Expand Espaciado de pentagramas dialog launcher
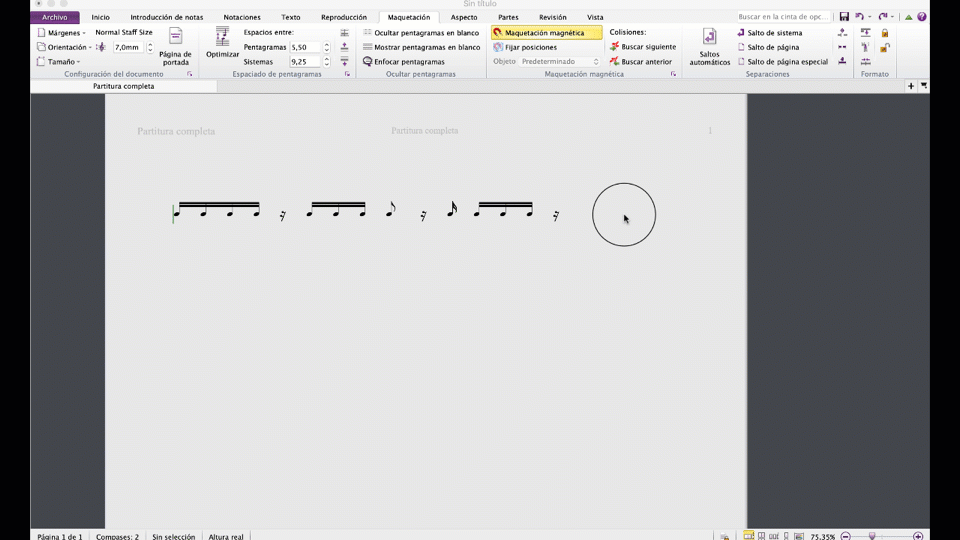This screenshot has height=540, width=960. tap(347, 74)
